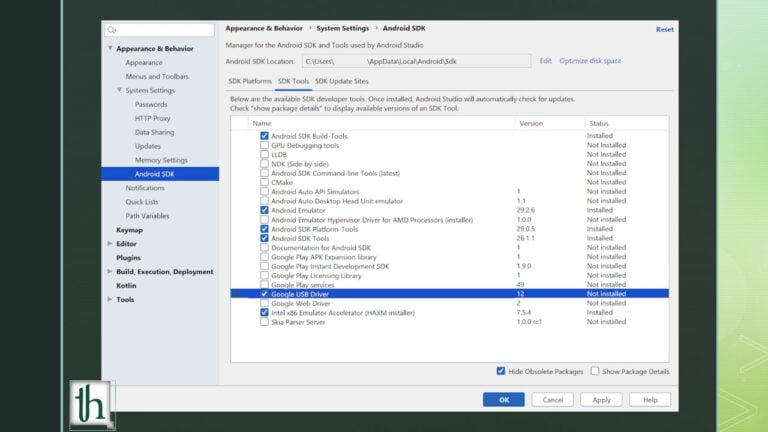Open the Updates settings page

pos(147,146)
